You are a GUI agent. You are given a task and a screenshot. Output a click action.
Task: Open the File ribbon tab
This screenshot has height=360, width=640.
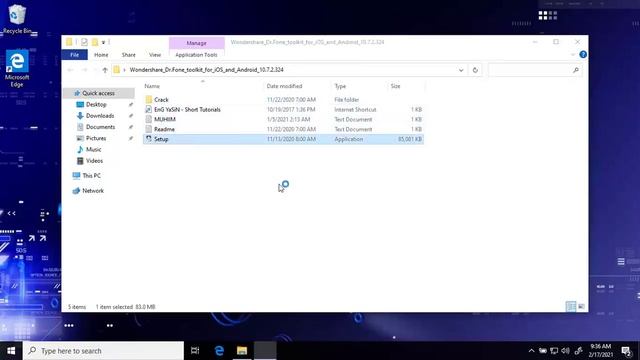(x=74, y=55)
